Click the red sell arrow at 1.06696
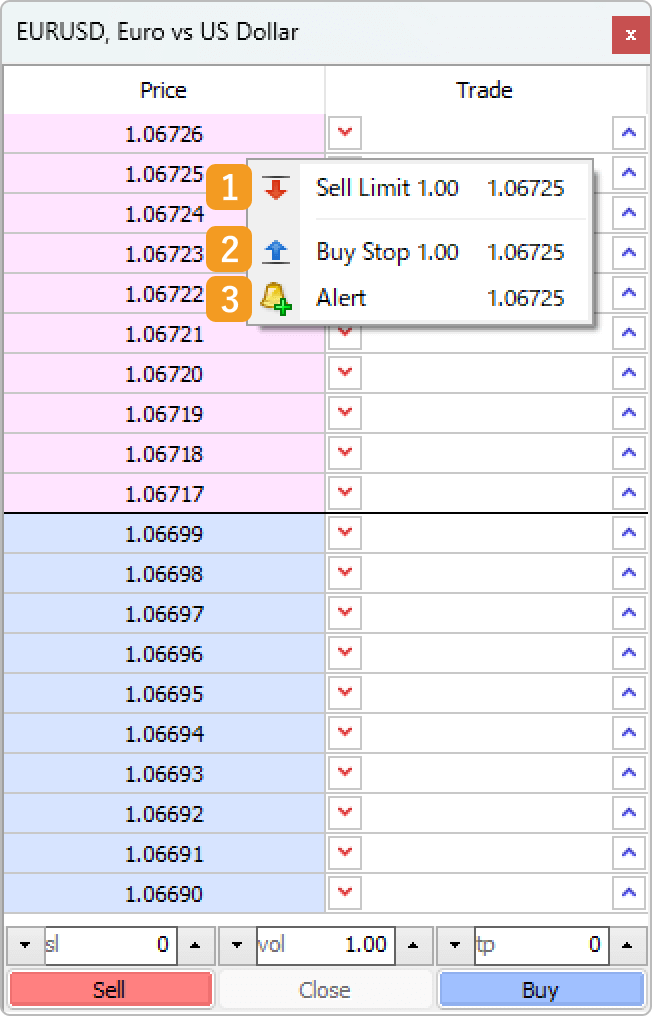Image resolution: width=652 pixels, height=1016 pixels. pyautogui.click(x=345, y=653)
